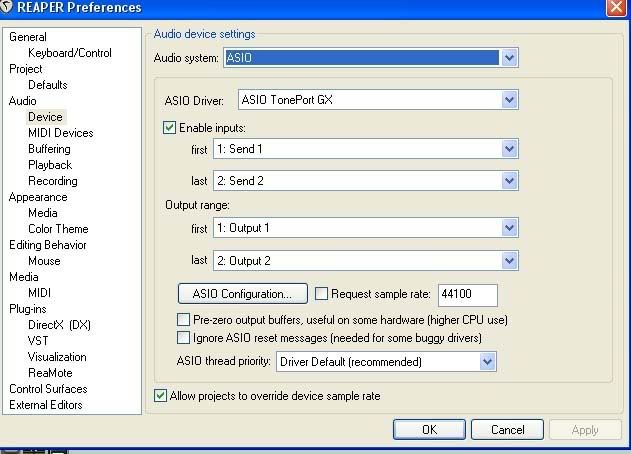
Task: Toggle Allow projects to override device sample rate
Action: (160, 395)
